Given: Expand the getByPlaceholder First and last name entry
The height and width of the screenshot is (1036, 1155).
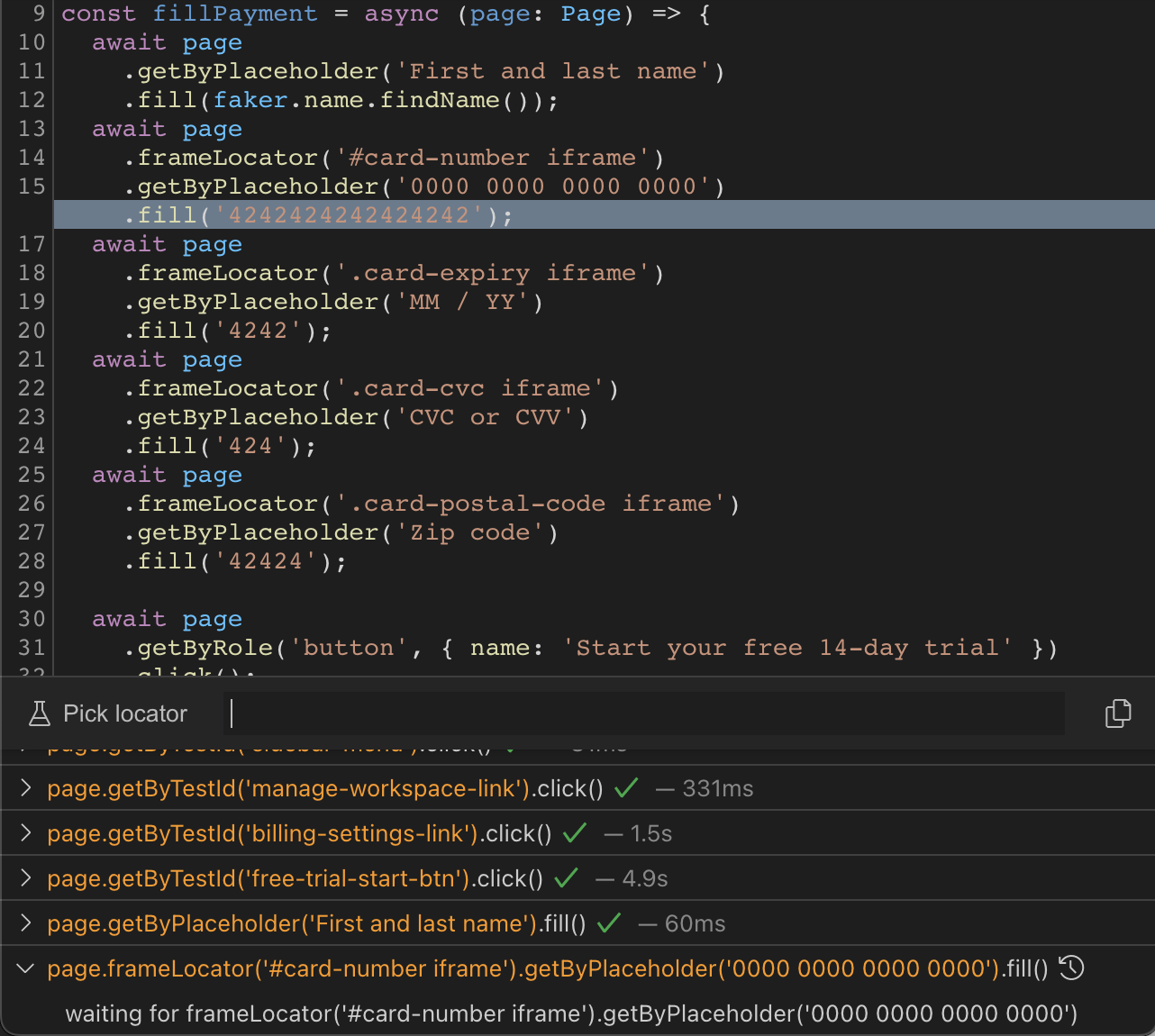Looking at the screenshot, I should pyautogui.click(x=24, y=922).
